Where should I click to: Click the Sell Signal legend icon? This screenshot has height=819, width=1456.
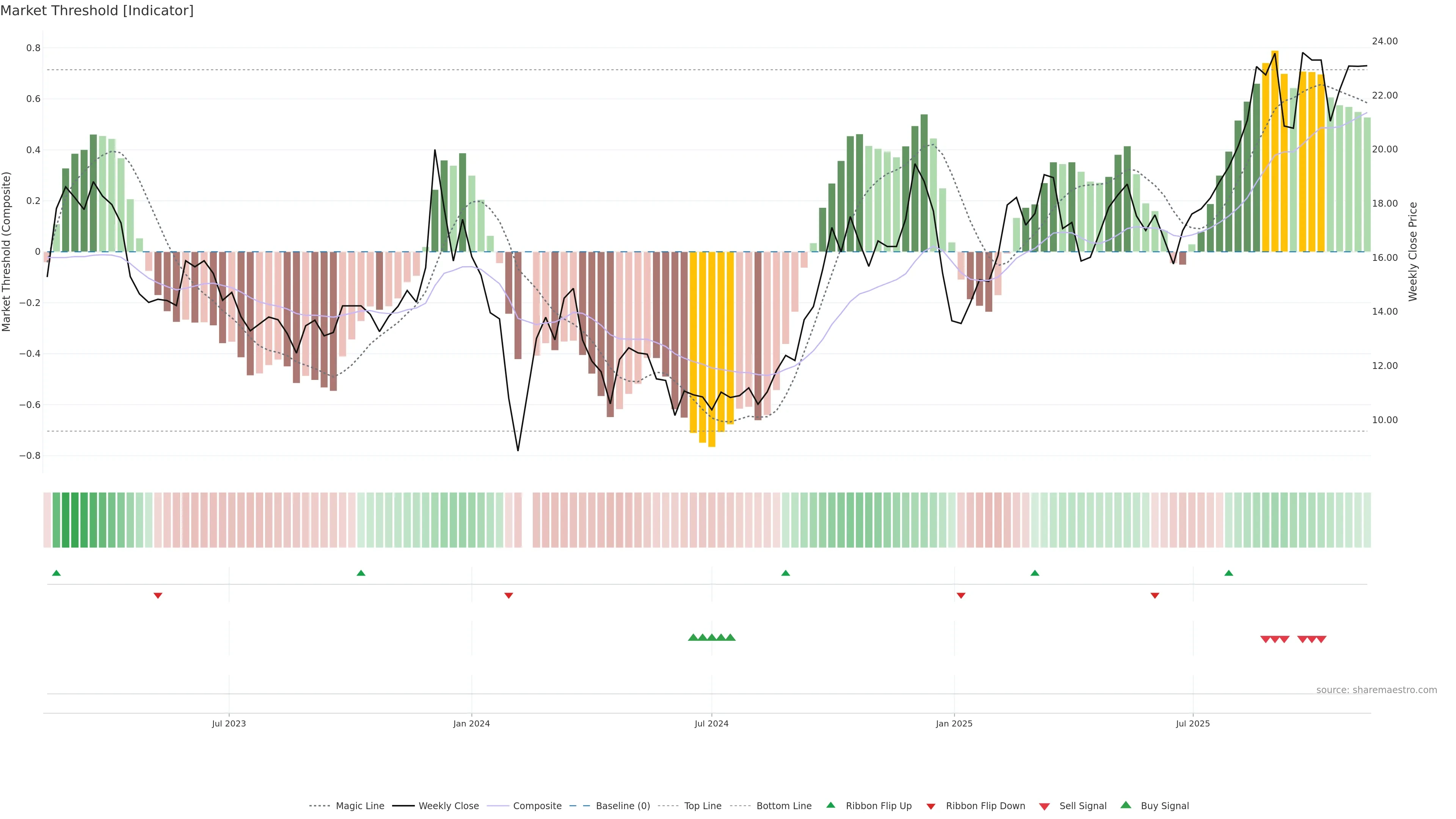(x=1044, y=806)
